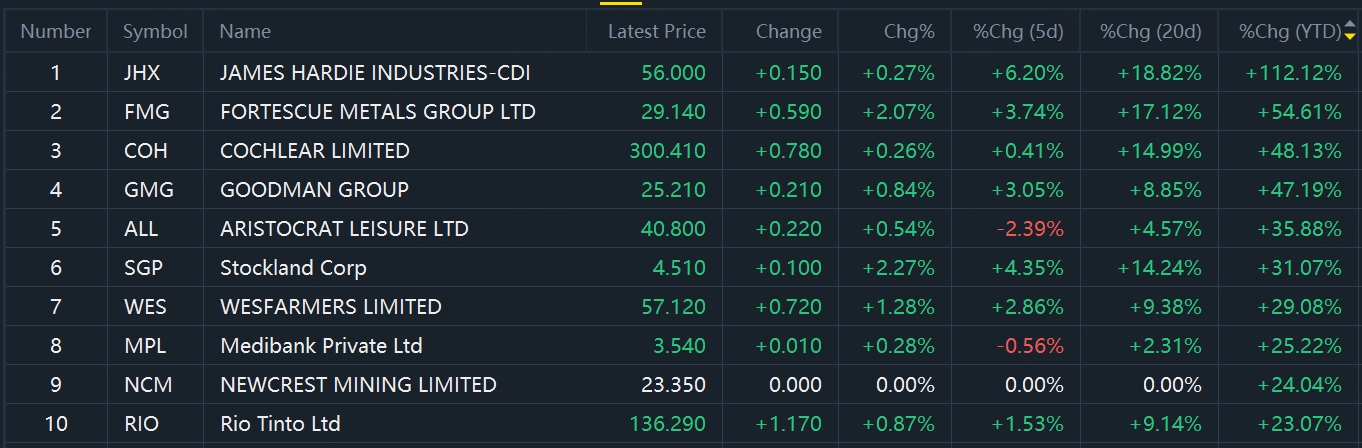Viewport: 1362px width, 448px height.
Task: Select Medibank Private Ltd row
Action: click(681, 346)
